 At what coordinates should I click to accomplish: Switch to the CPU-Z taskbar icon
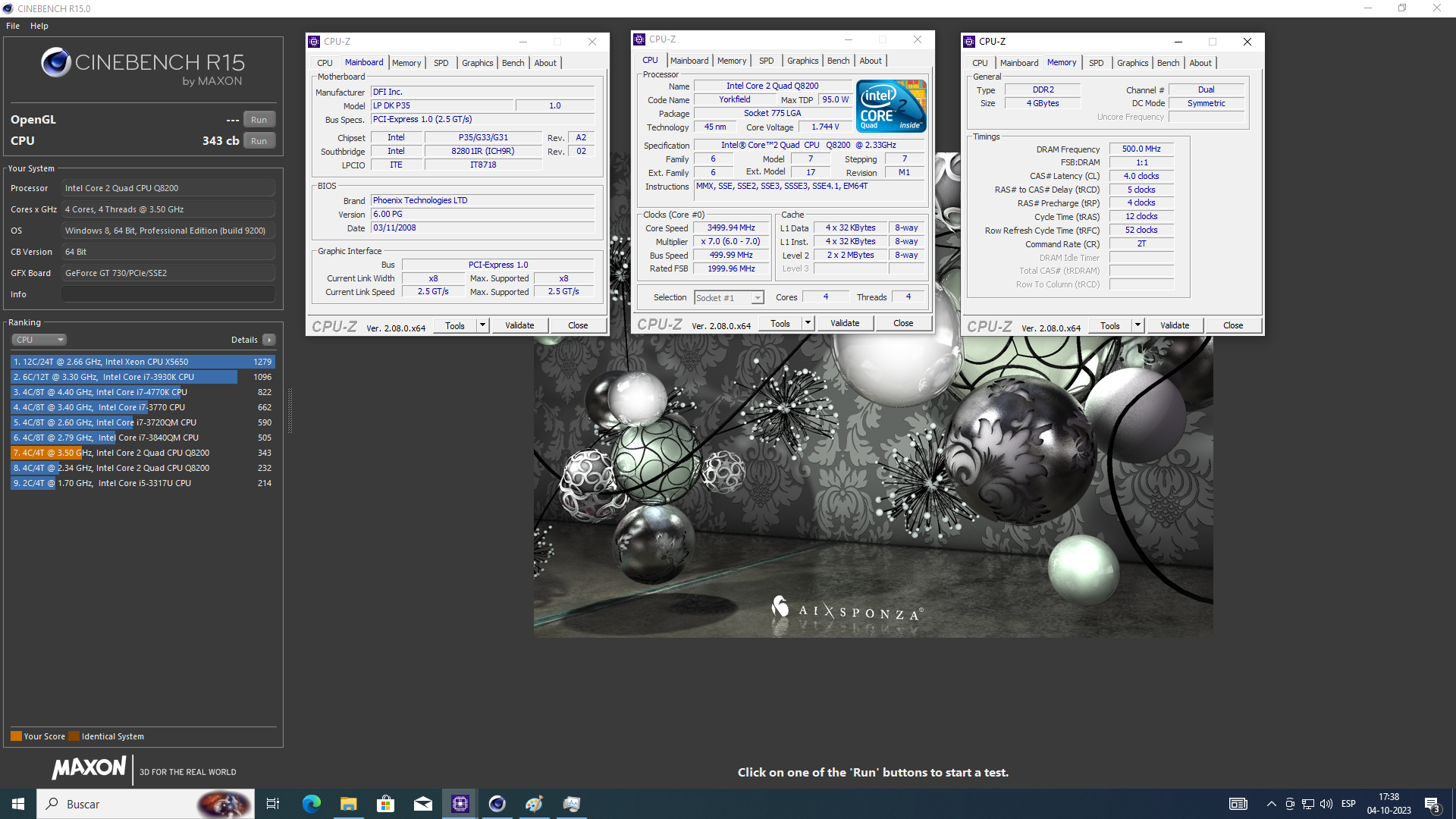click(460, 804)
